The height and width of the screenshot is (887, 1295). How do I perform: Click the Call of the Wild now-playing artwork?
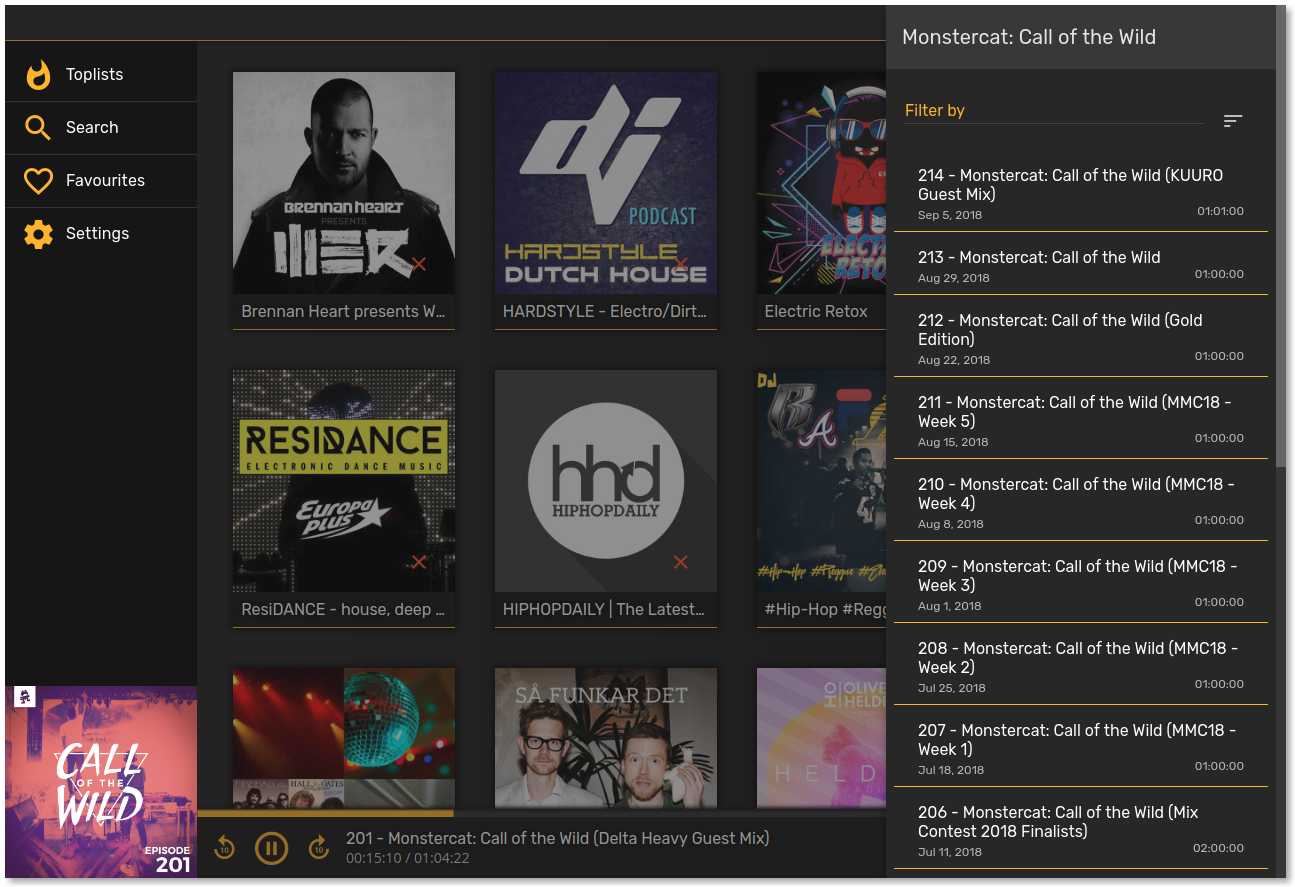click(101, 782)
